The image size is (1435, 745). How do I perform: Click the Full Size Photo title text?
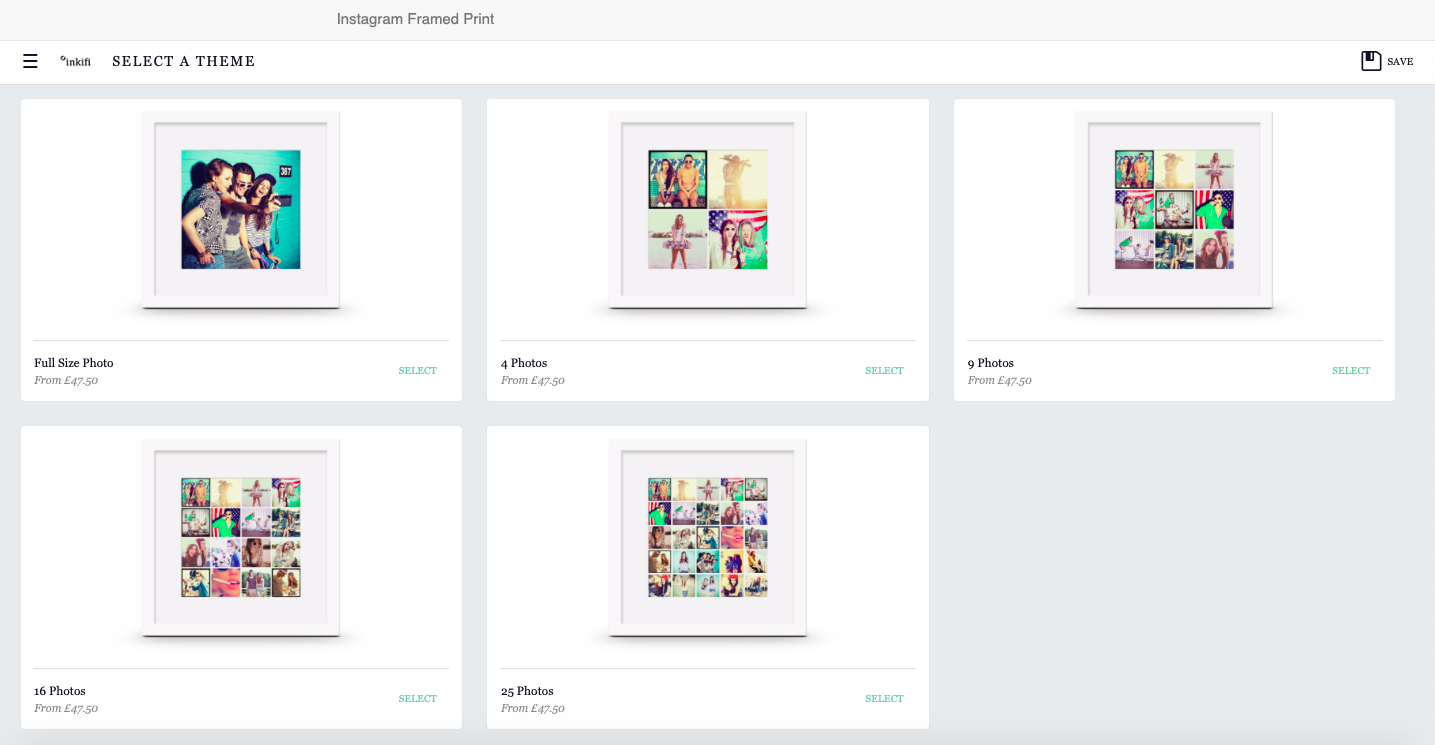click(x=74, y=363)
